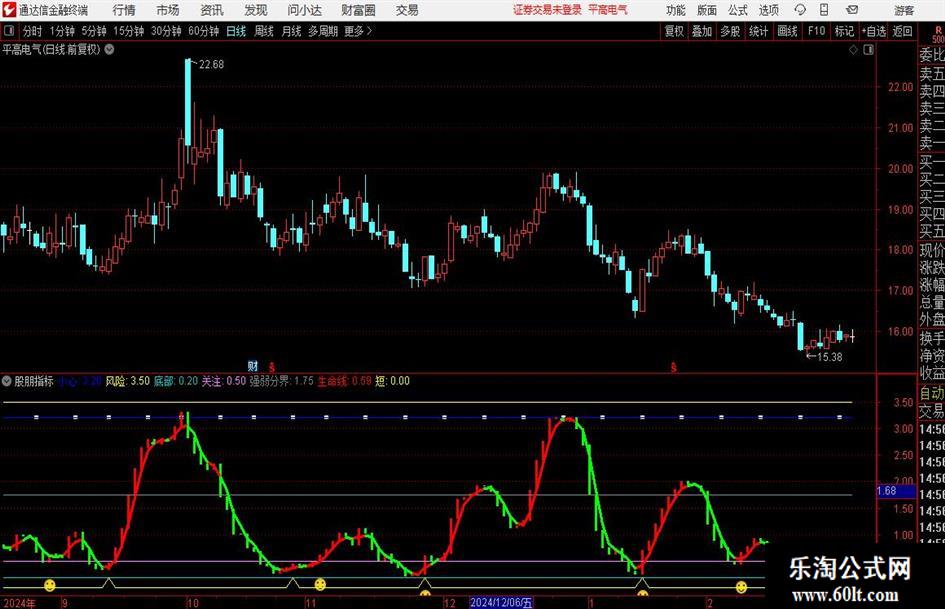Switch to 15分钟 period tab
The width and height of the screenshot is (945, 609).
tap(128, 31)
